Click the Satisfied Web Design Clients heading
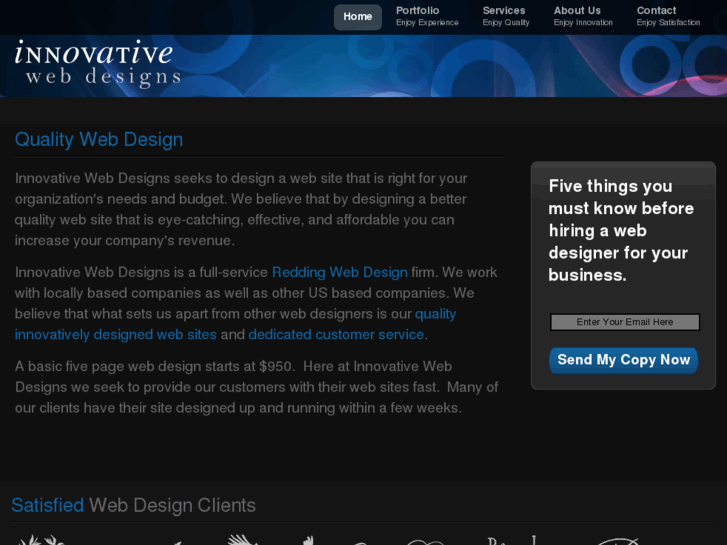 [x=134, y=506]
